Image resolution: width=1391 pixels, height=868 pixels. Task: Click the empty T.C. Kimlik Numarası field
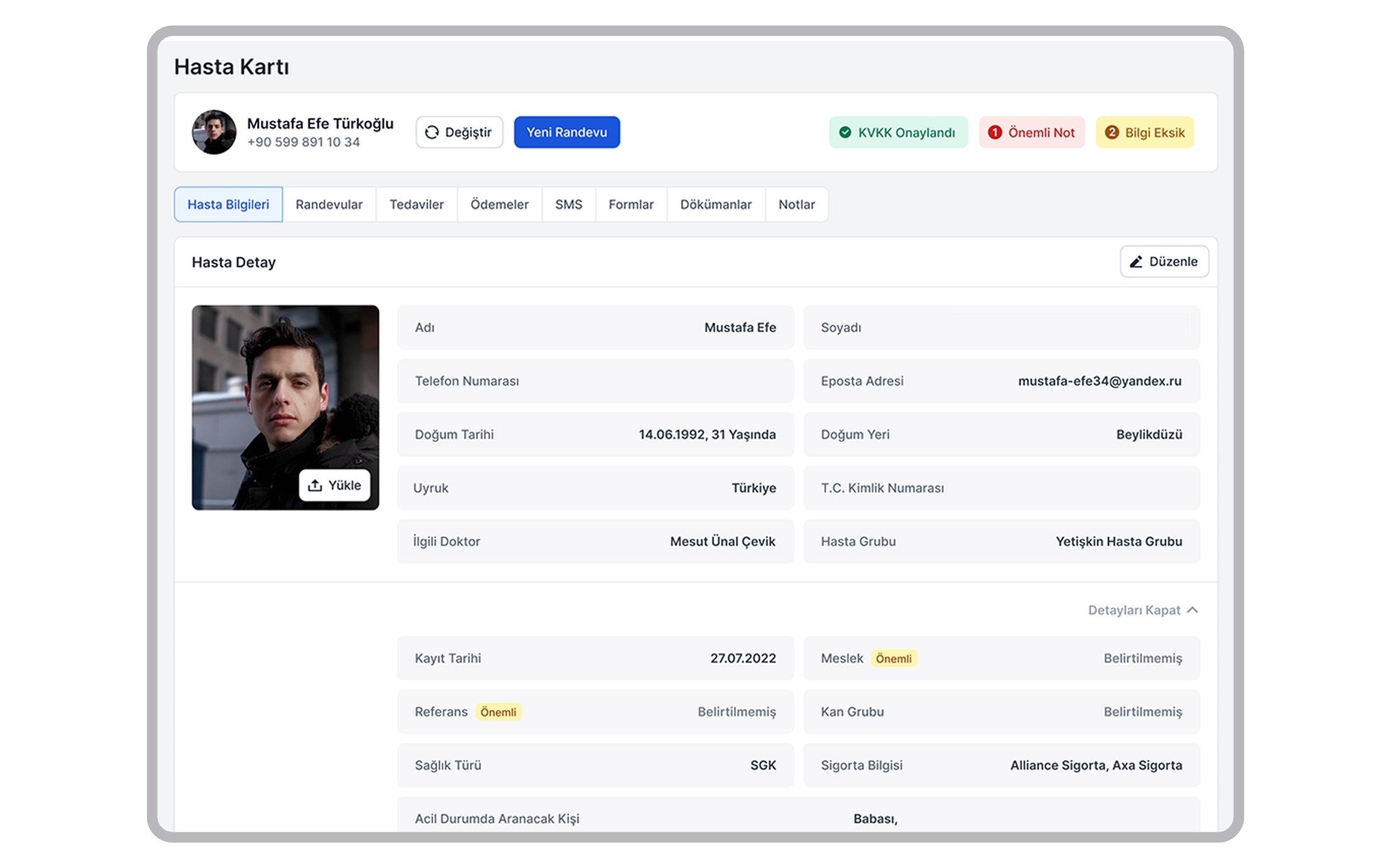(x=1001, y=487)
